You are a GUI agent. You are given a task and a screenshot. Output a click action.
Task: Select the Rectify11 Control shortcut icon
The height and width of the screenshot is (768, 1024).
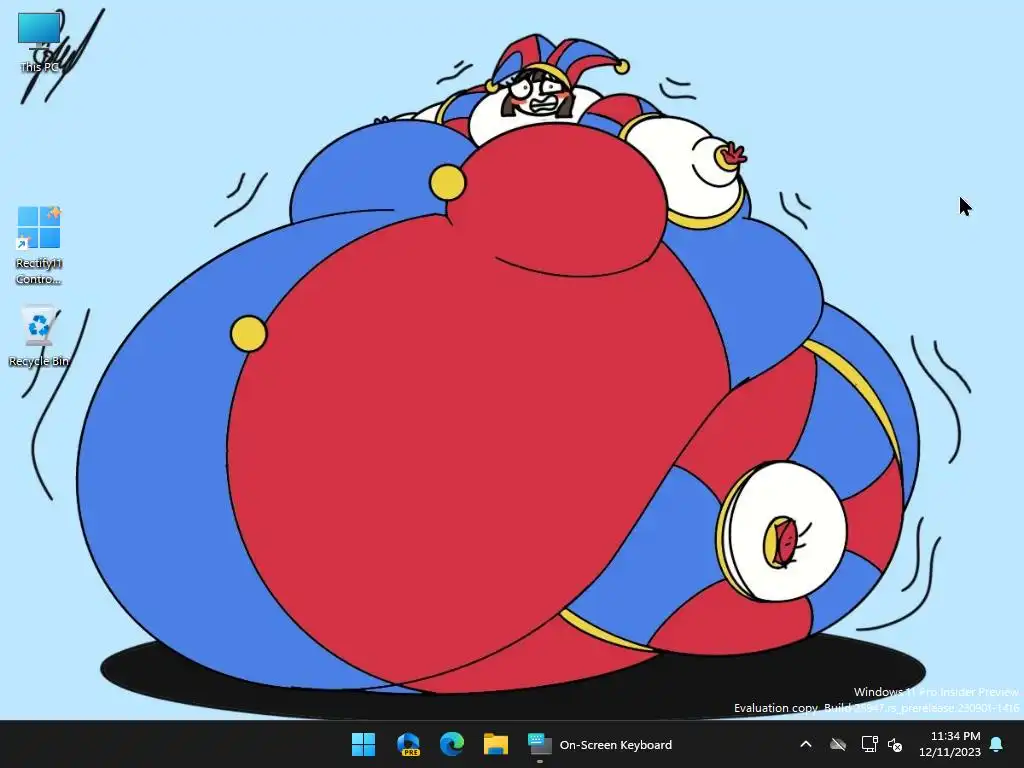39,246
